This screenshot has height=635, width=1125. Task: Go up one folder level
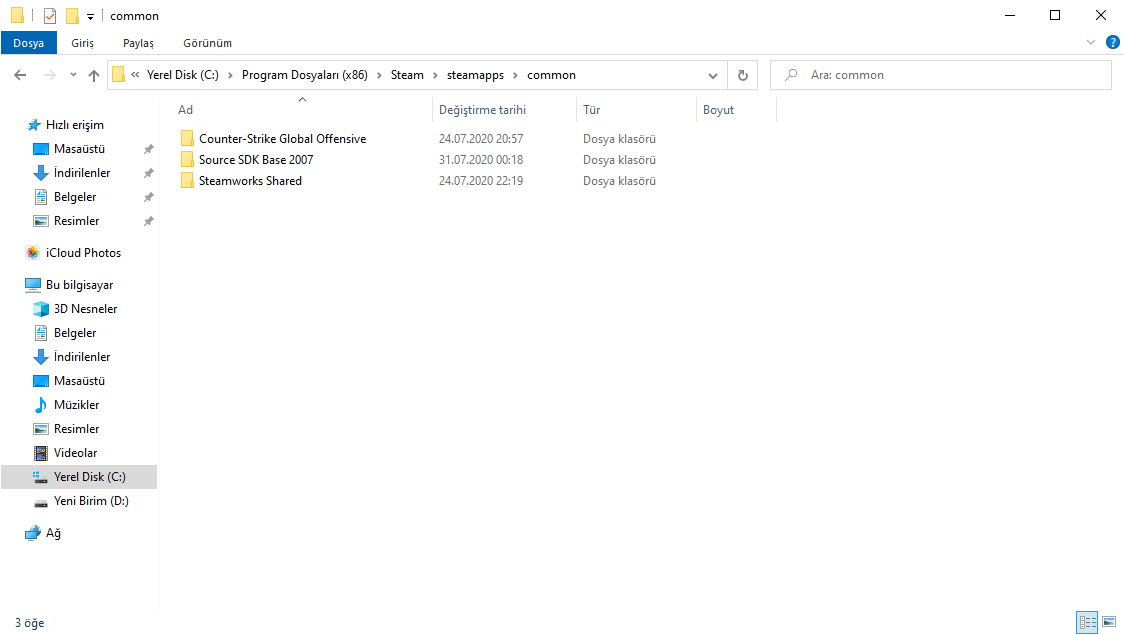pos(94,75)
